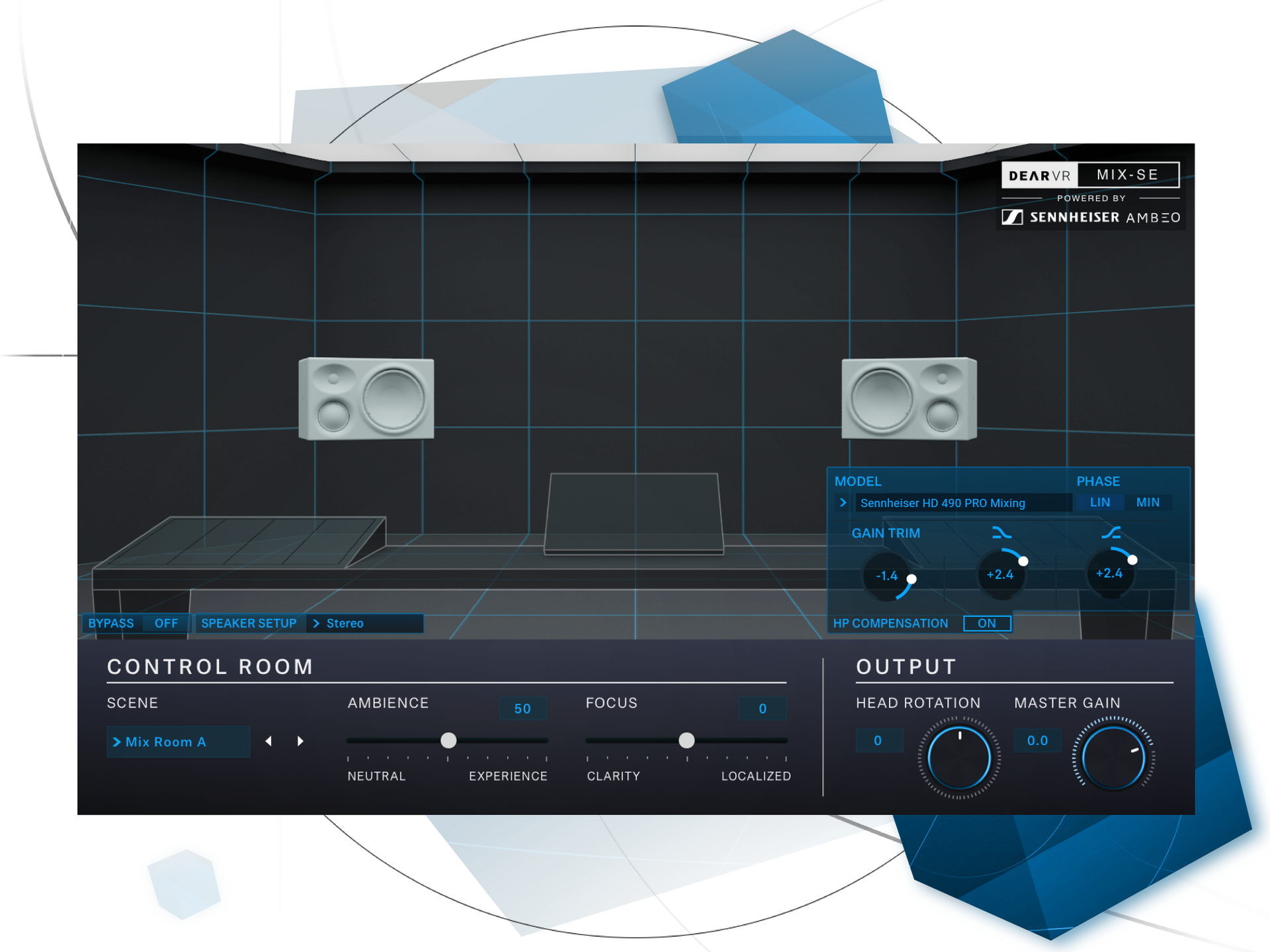The width and height of the screenshot is (1270, 952).
Task: Open the Mix Room A scene dropdown
Action: pos(178,742)
